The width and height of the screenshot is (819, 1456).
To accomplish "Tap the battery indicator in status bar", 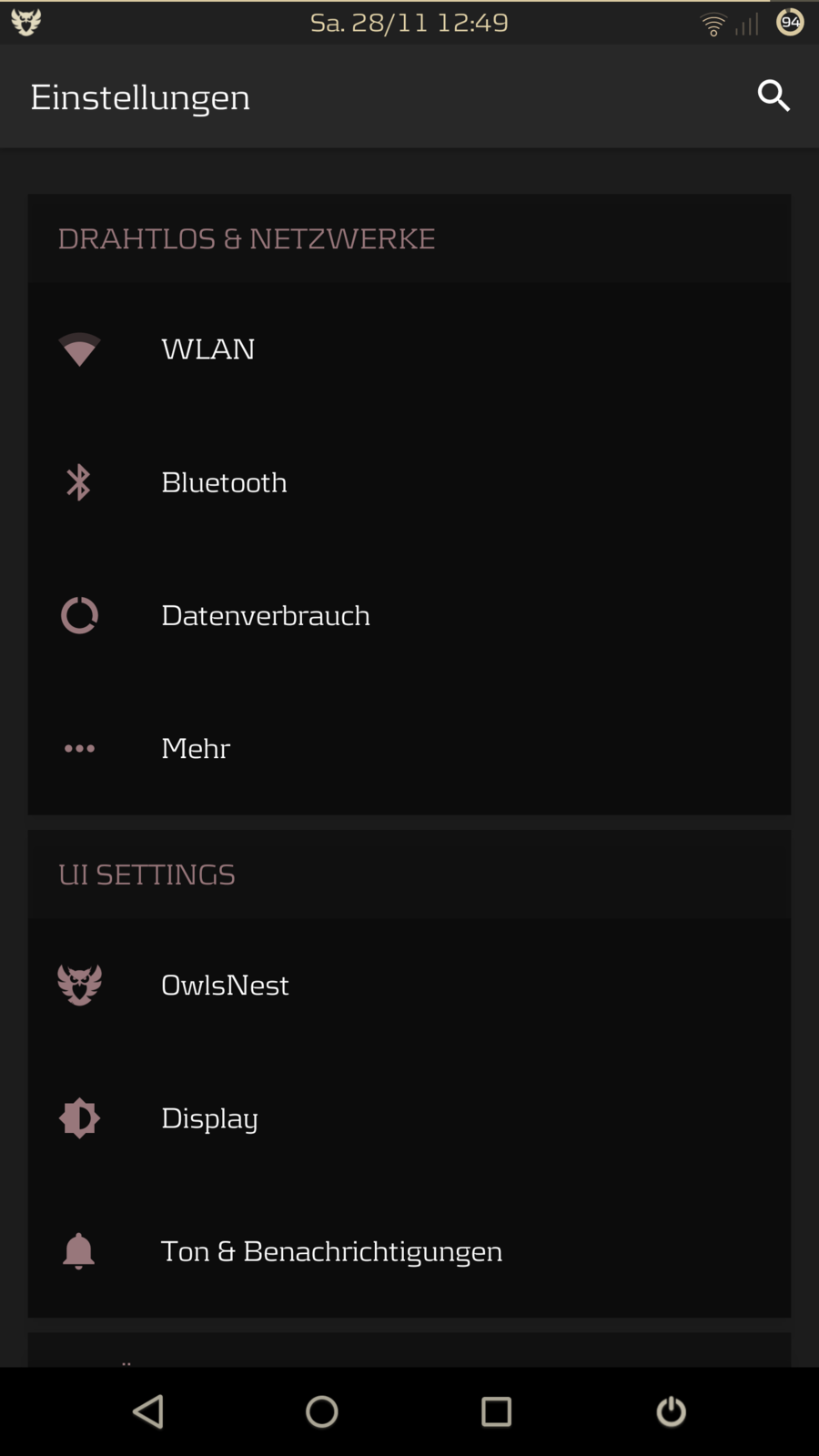I will [x=790, y=22].
